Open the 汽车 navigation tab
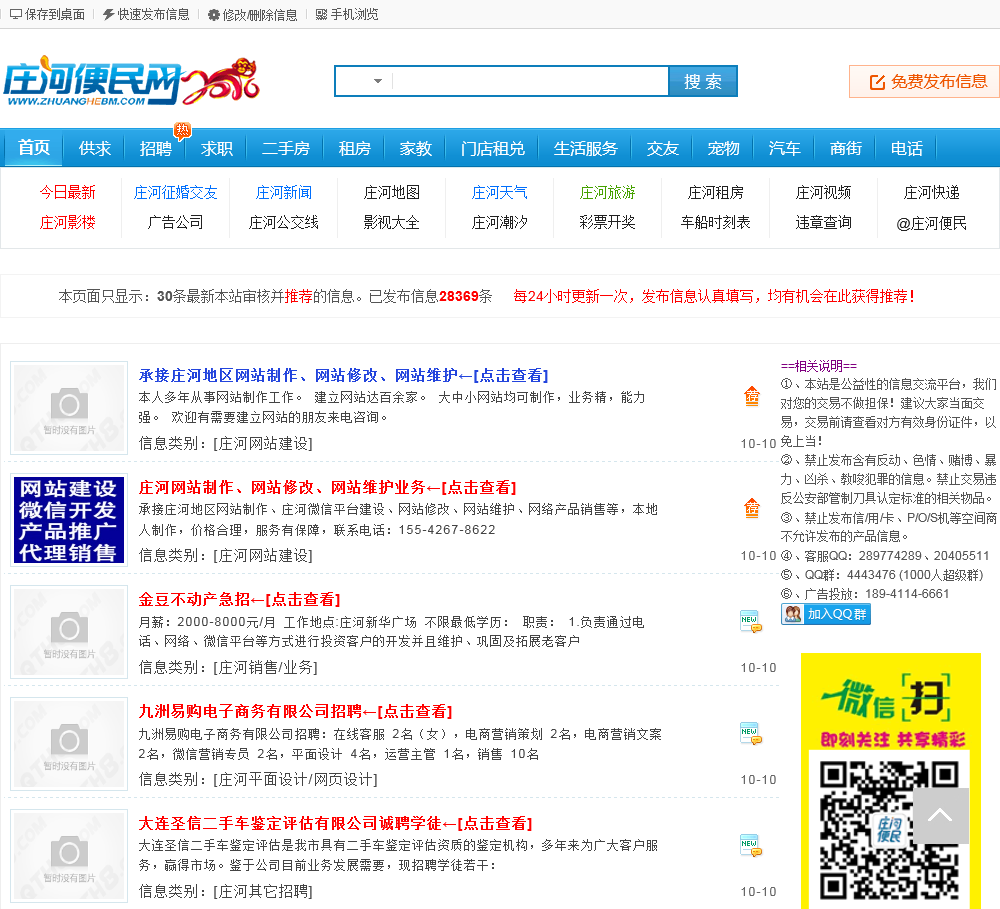The height and width of the screenshot is (909, 1000). pyautogui.click(x=784, y=149)
